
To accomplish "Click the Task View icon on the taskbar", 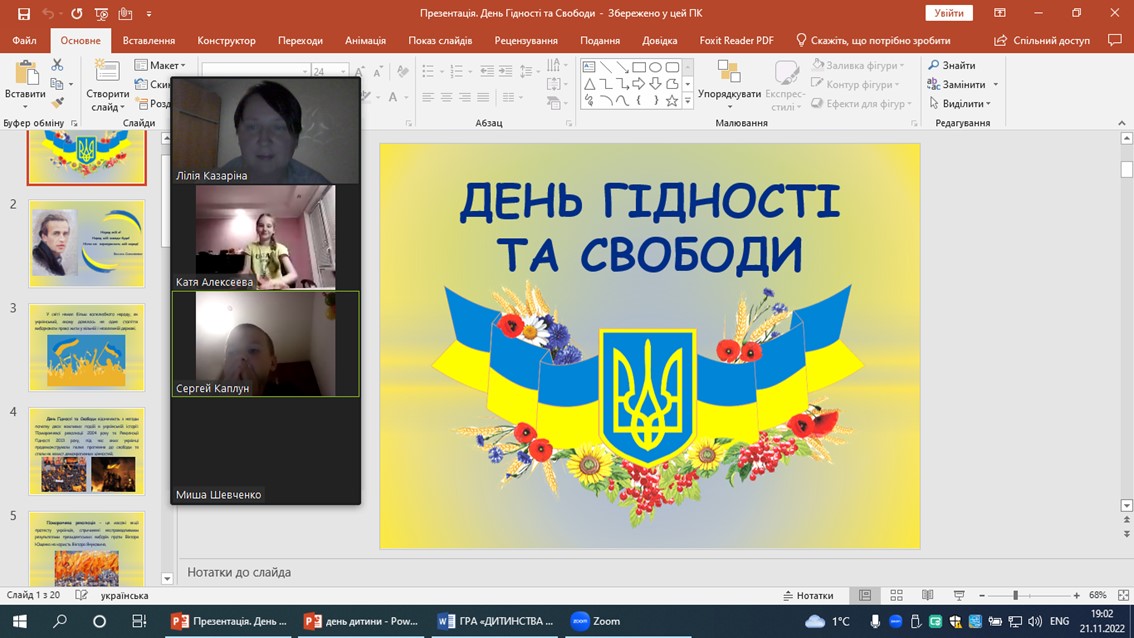I will click(x=139, y=621).
